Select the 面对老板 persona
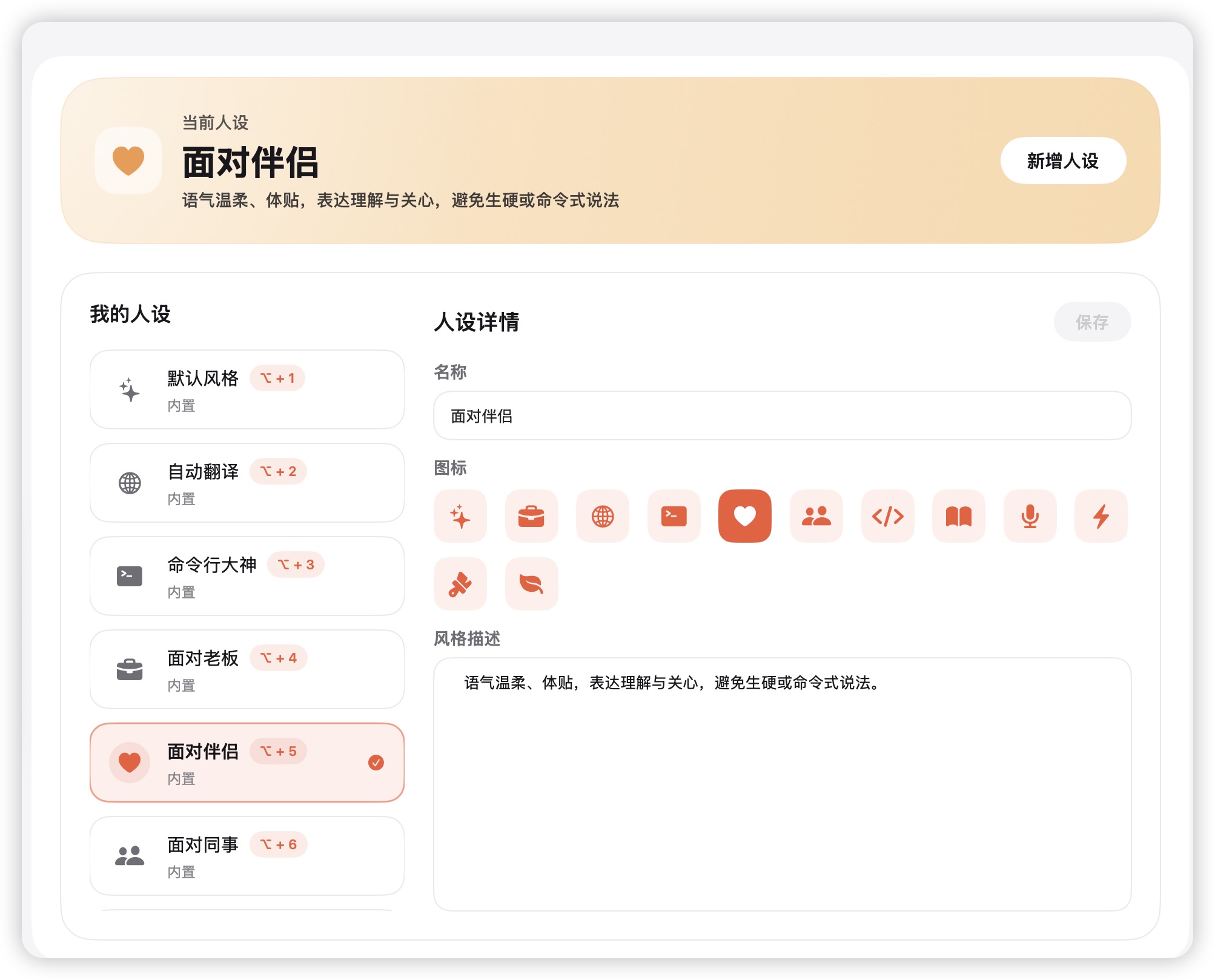 click(247, 669)
